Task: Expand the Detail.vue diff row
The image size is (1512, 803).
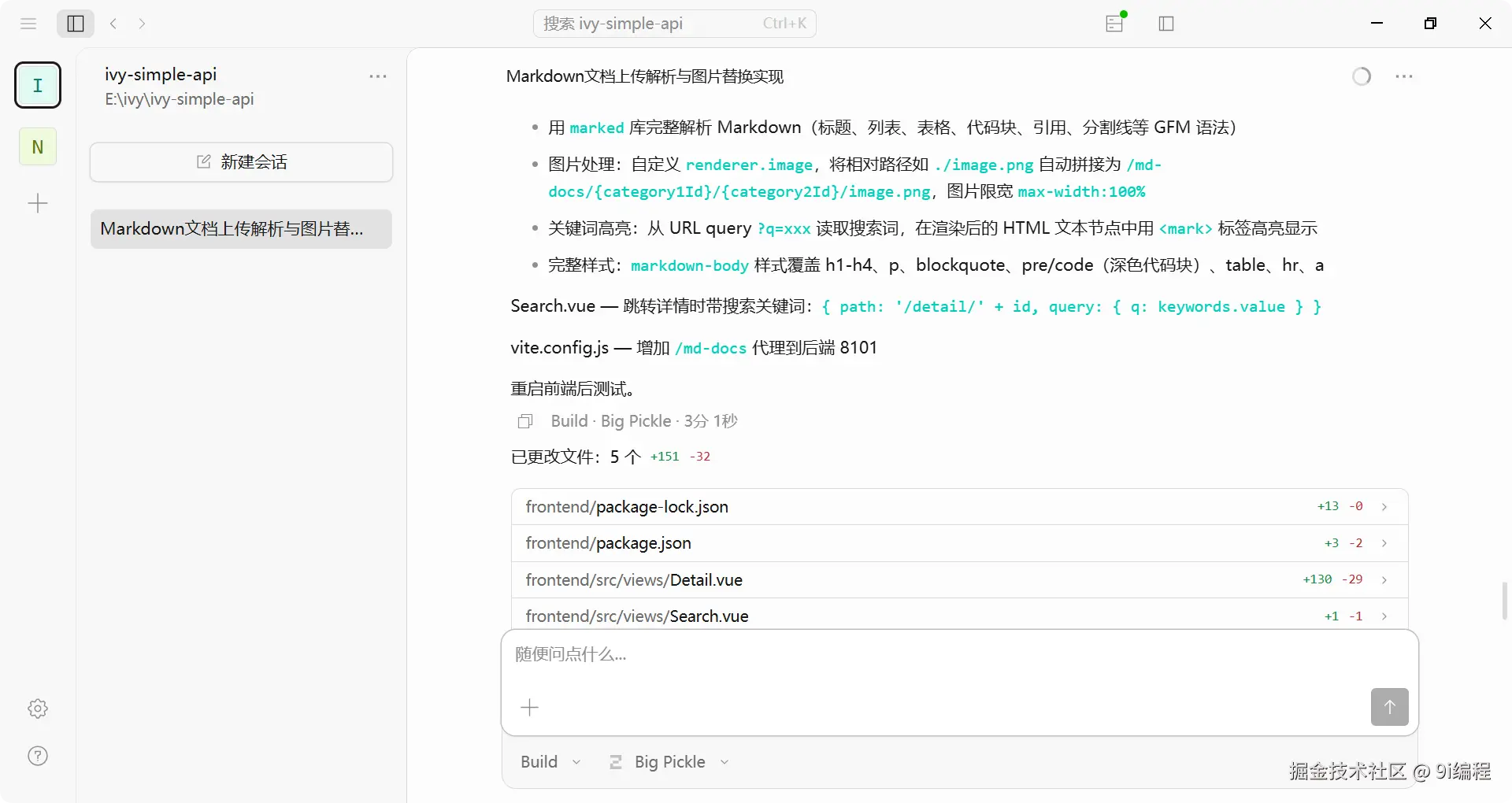Action: point(959,580)
